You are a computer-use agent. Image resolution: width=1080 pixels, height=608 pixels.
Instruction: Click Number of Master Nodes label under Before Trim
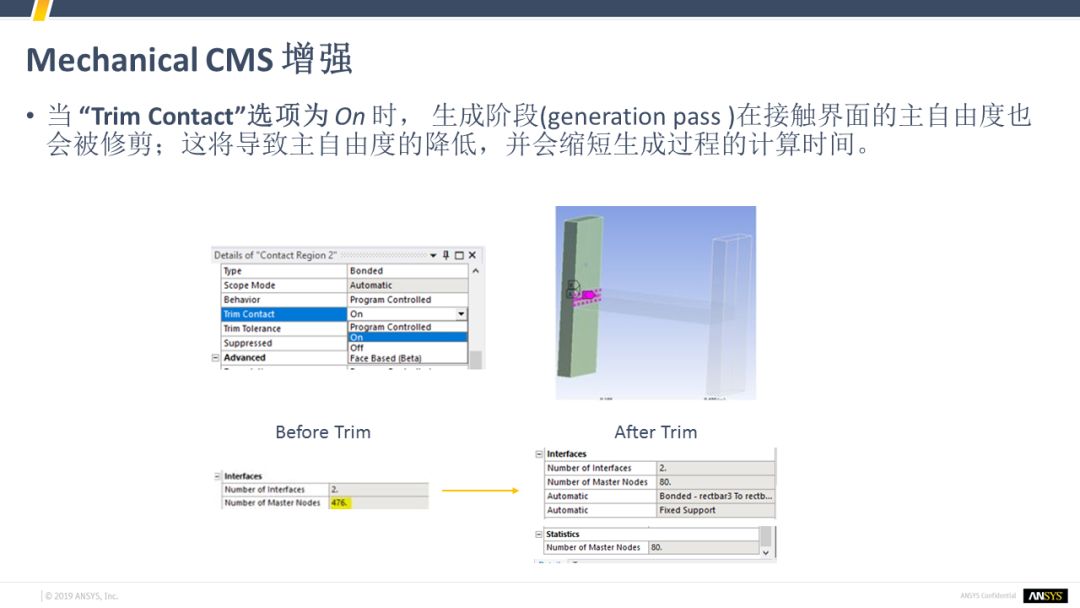pyautogui.click(x=273, y=503)
